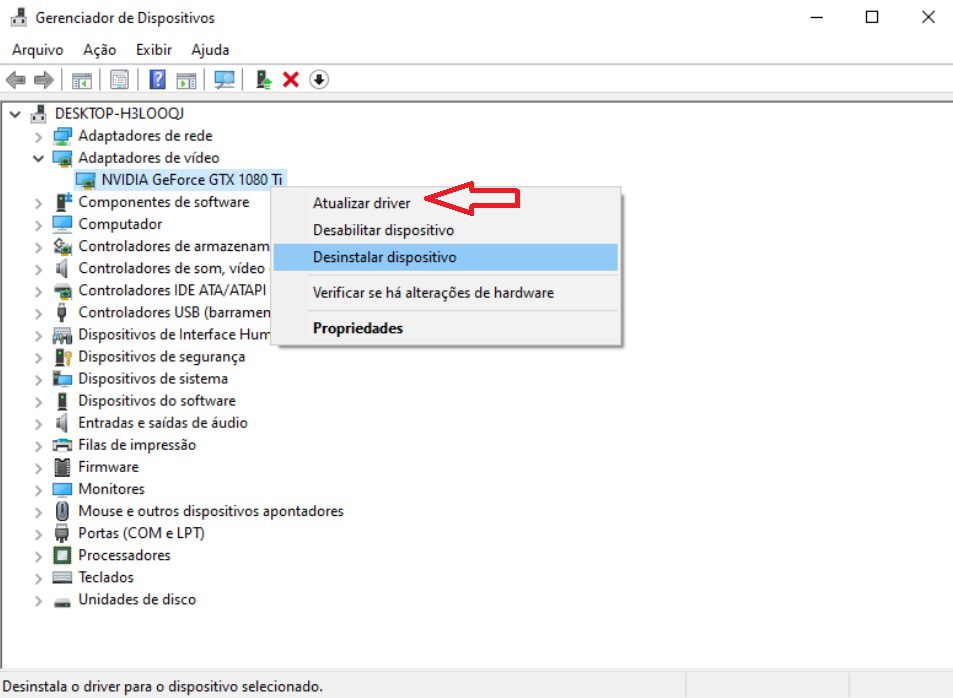
Task: Expand the Processadores category
Action: click(x=38, y=556)
